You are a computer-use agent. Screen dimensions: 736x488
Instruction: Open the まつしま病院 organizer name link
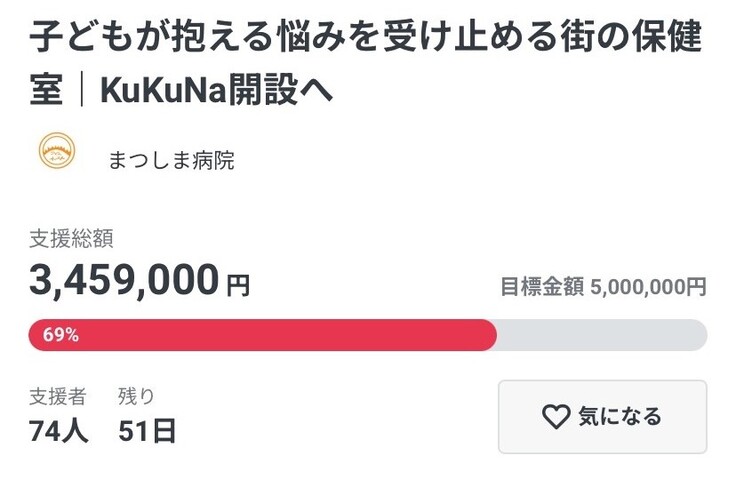[171, 160]
